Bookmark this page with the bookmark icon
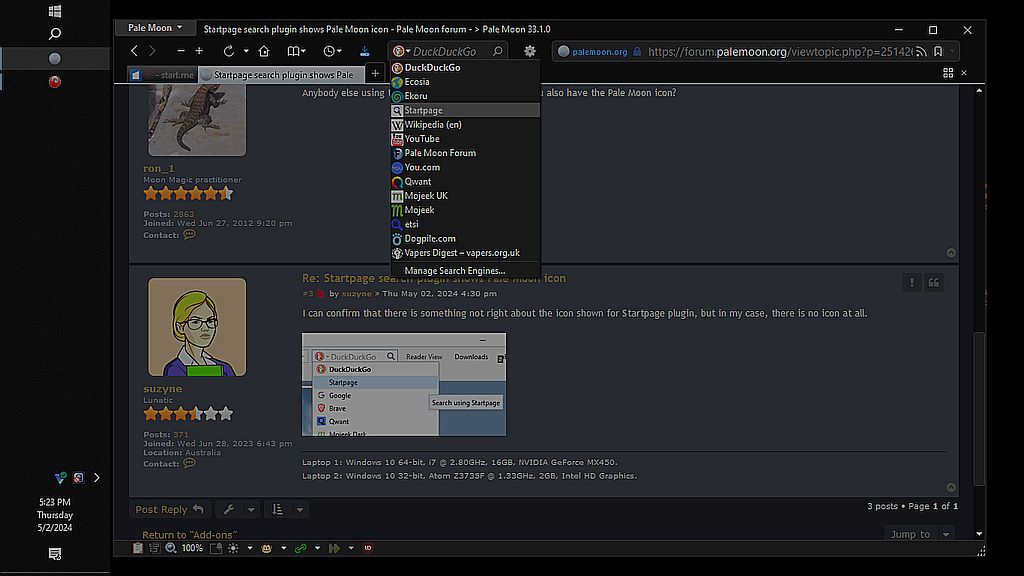 pos(938,51)
